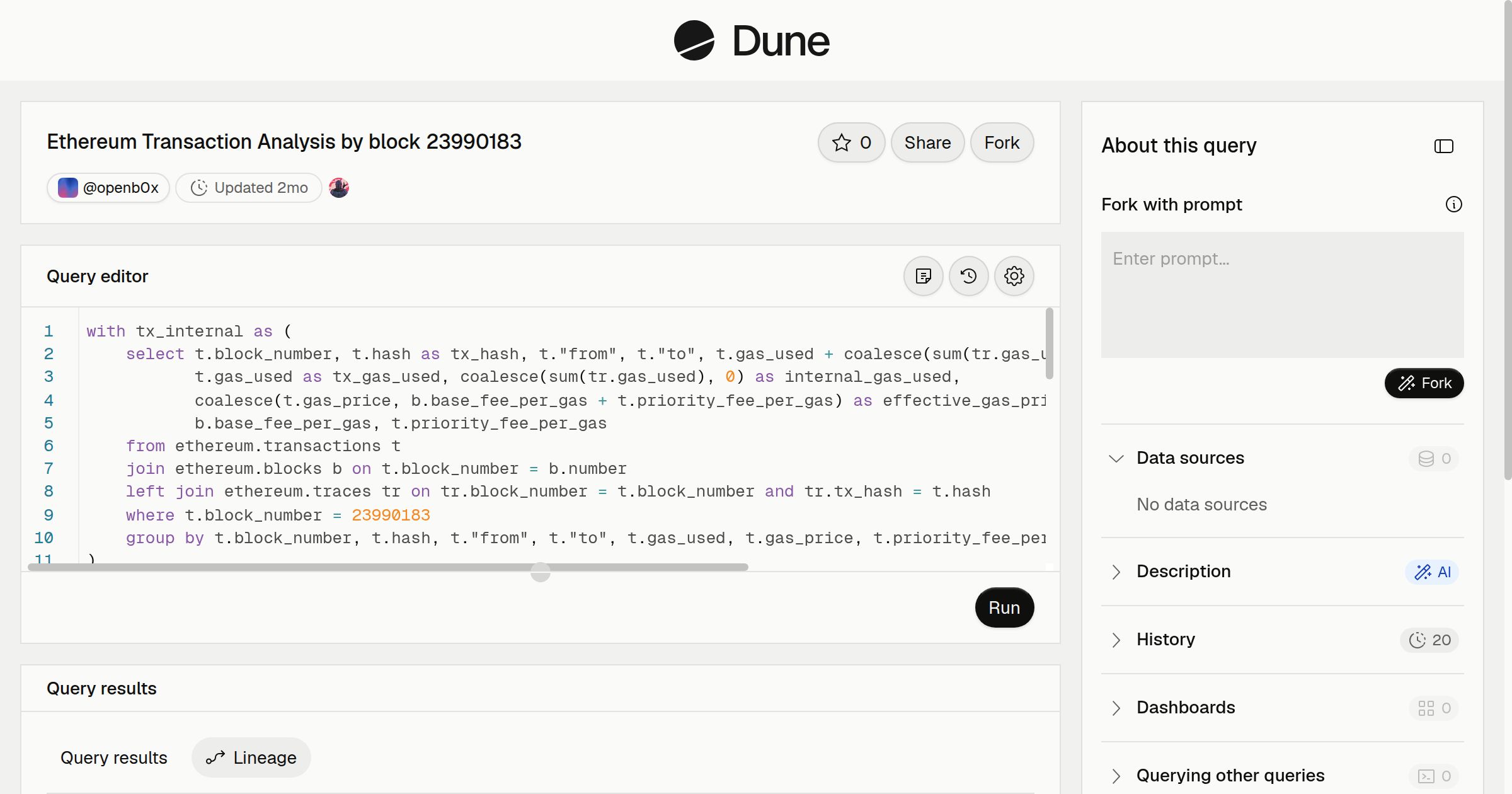Focus the Enter prompt text area
Screen dimensions: 1512x794
point(1282,295)
